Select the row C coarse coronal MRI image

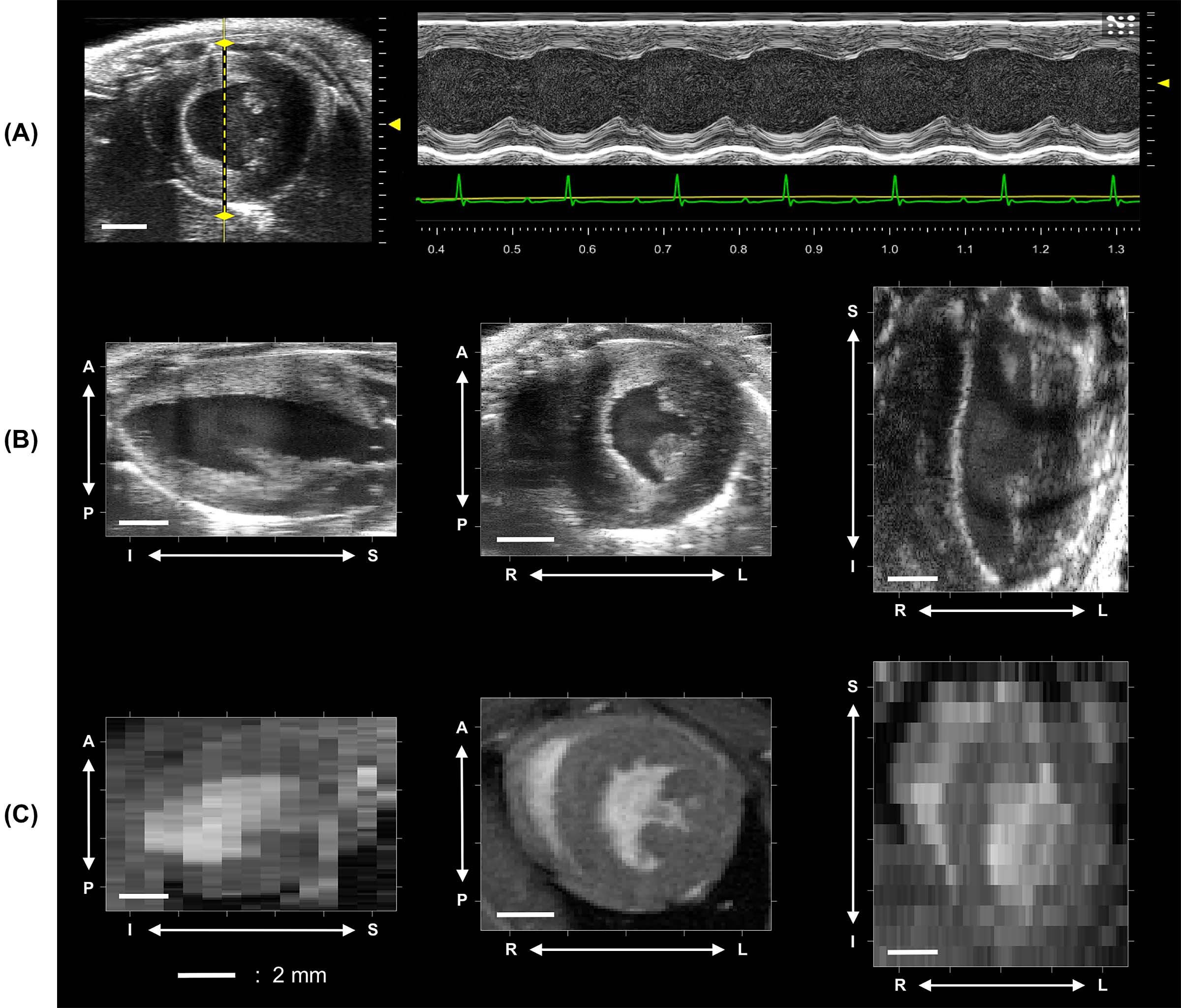pos(1000,813)
